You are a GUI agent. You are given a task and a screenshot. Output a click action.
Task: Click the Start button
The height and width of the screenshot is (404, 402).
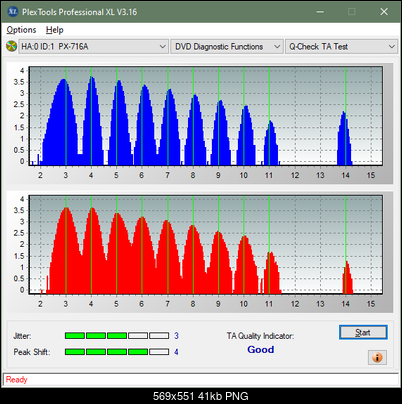point(363,332)
